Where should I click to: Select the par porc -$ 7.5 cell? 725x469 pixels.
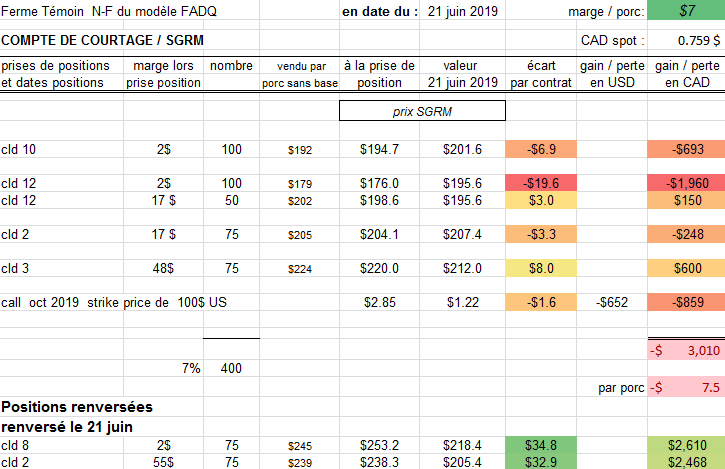pos(685,387)
